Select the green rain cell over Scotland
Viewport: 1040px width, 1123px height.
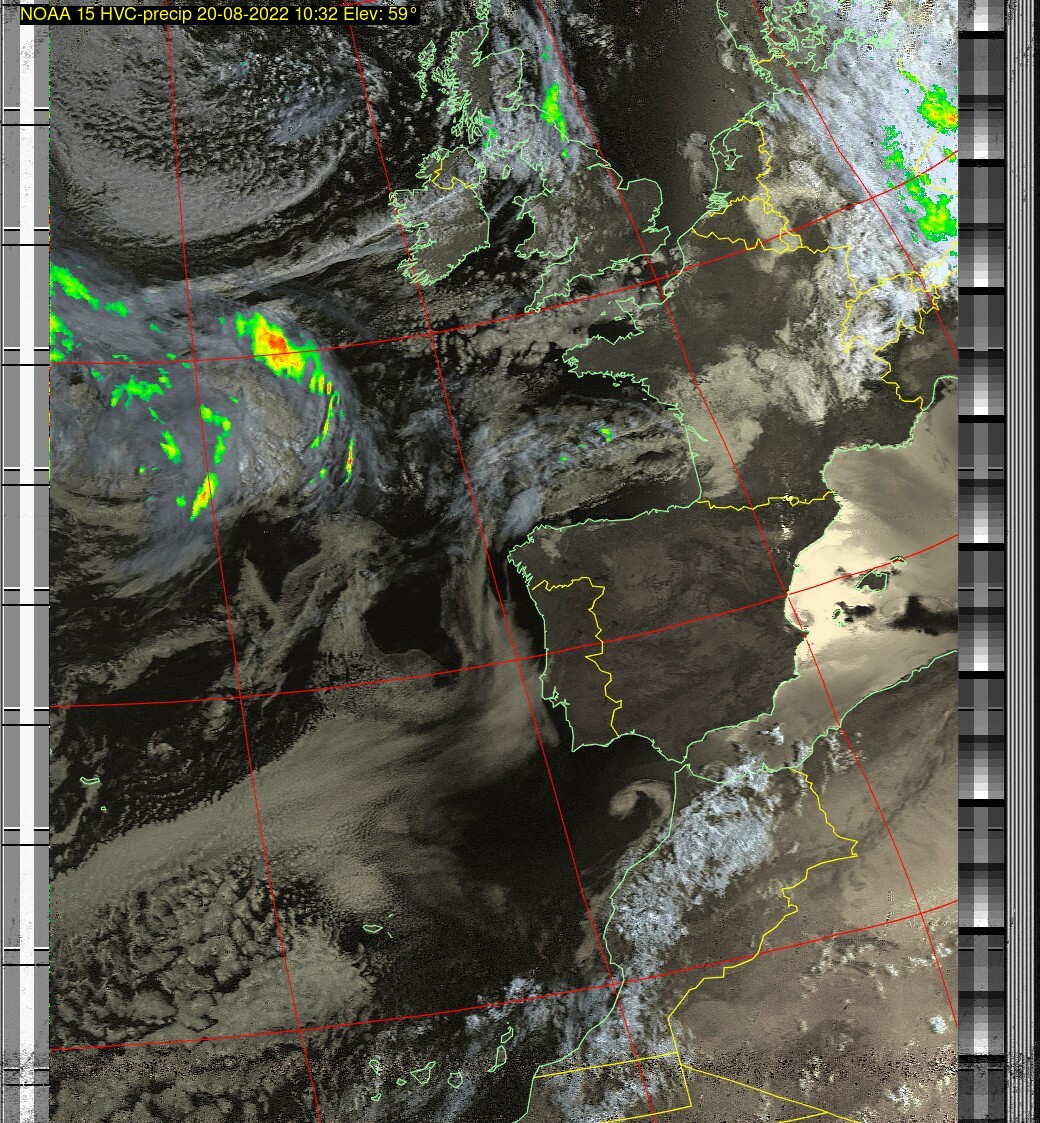point(552,110)
